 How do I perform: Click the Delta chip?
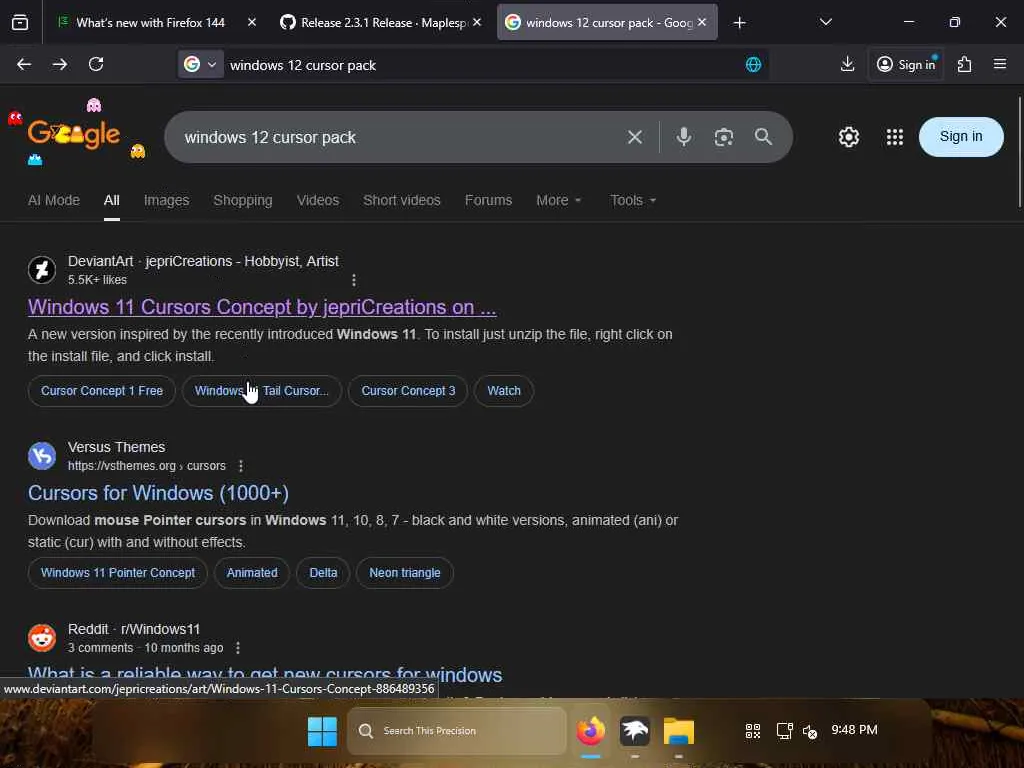click(323, 573)
